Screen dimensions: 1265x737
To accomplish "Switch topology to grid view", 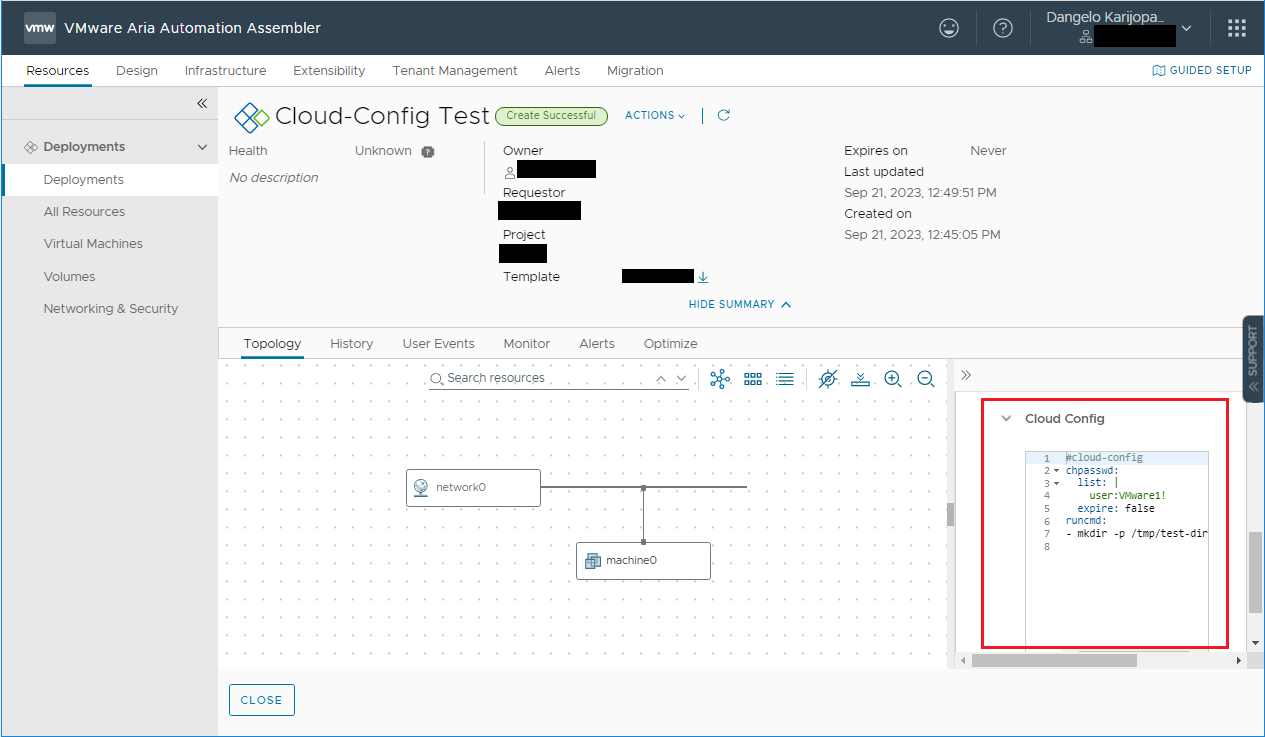I will coord(753,378).
